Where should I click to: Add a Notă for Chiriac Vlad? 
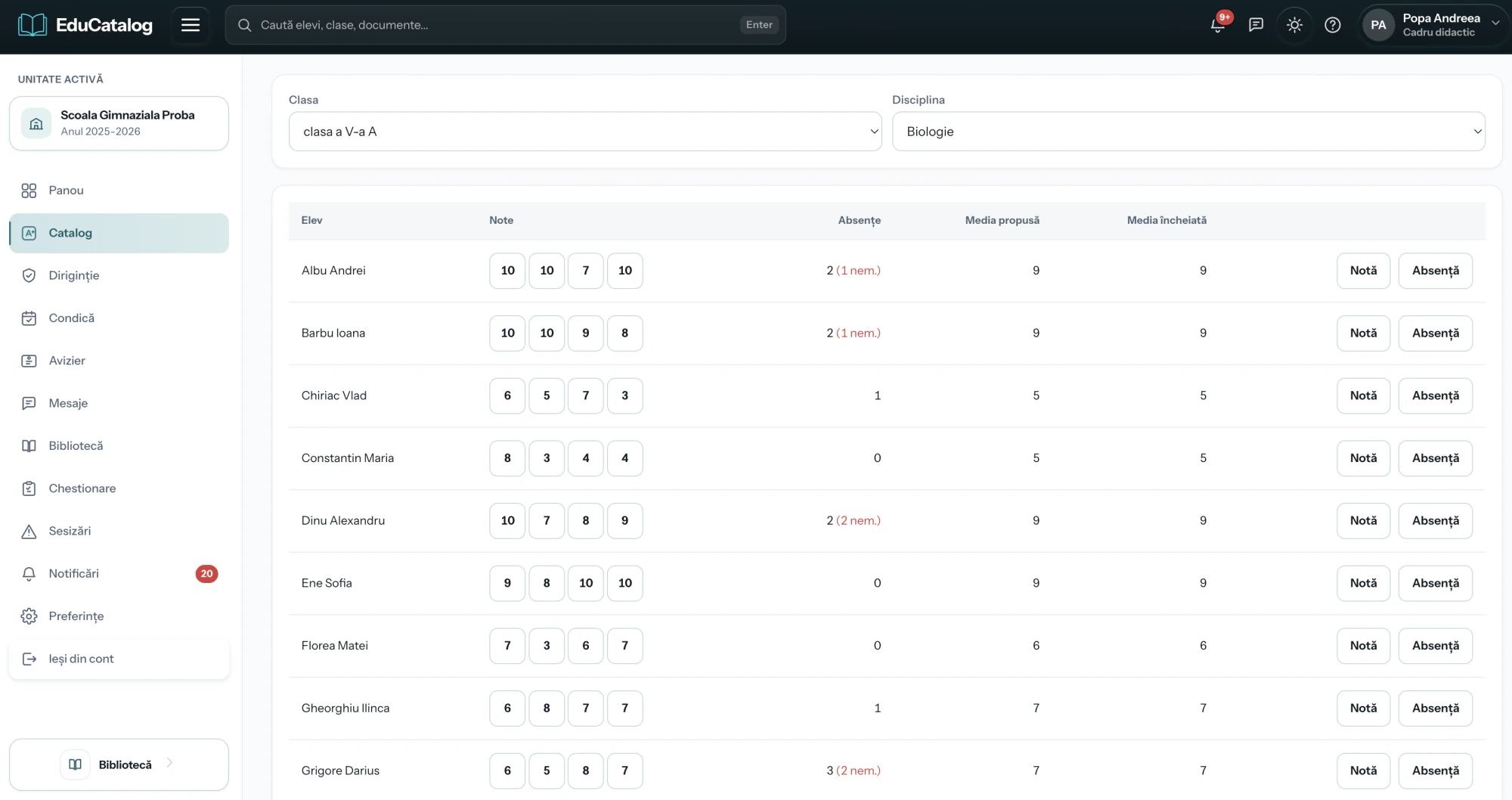[1363, 395]
